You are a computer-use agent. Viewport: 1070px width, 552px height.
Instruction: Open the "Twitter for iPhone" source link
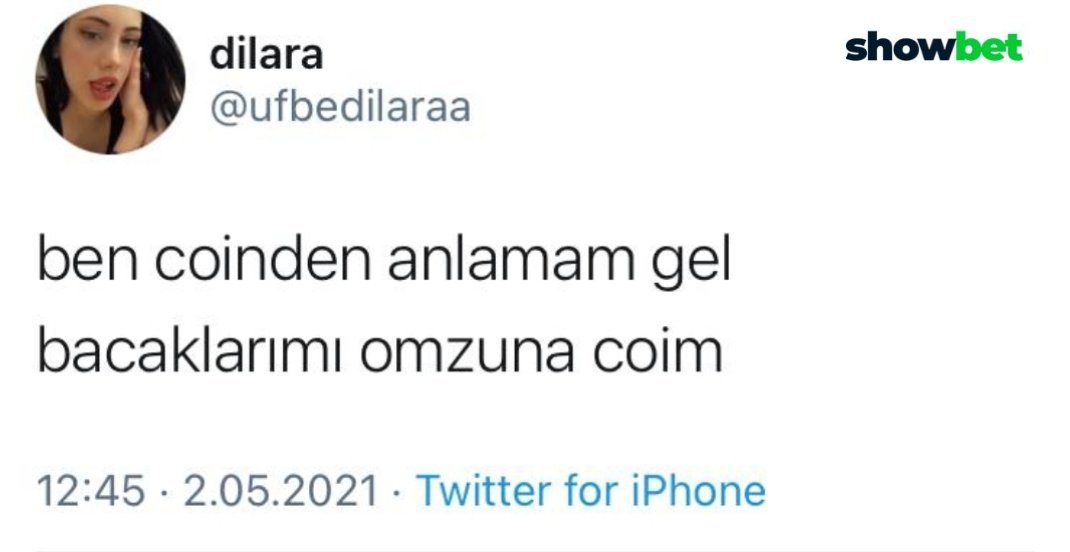(x=590, y=491)
